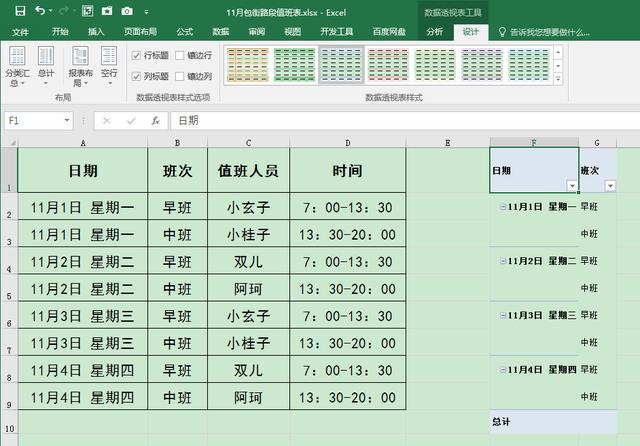Select row 5 header
This screenshot has width=640, height=446.
[x=9, y=288]
